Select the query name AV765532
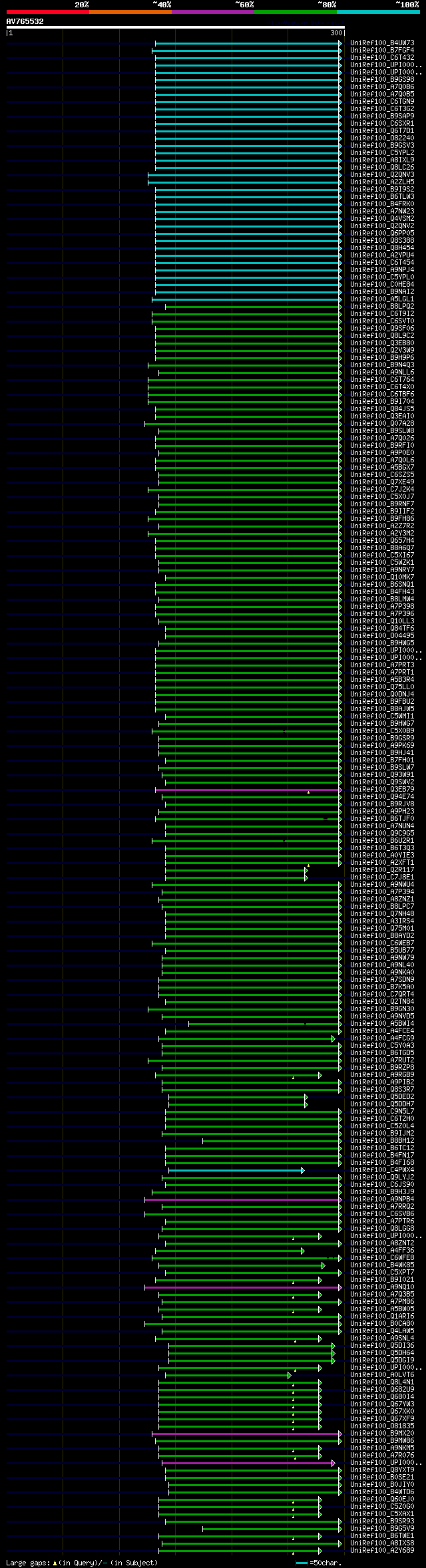The height and width of the screenshot is (1568, 426). (x=25, y=21)
